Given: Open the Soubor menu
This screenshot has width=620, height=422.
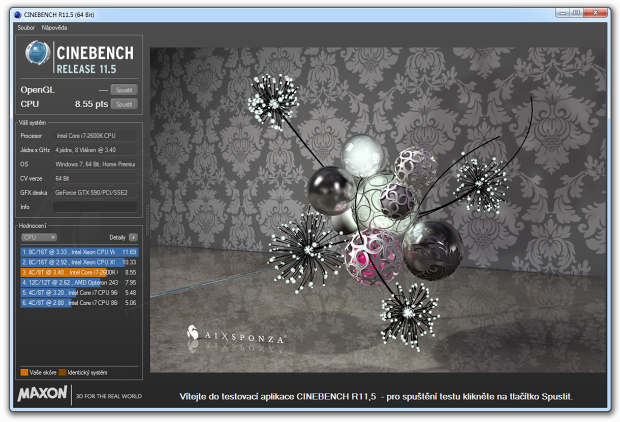Looking at the screenshot, I should pyautogui.click(x=26, y=27).
